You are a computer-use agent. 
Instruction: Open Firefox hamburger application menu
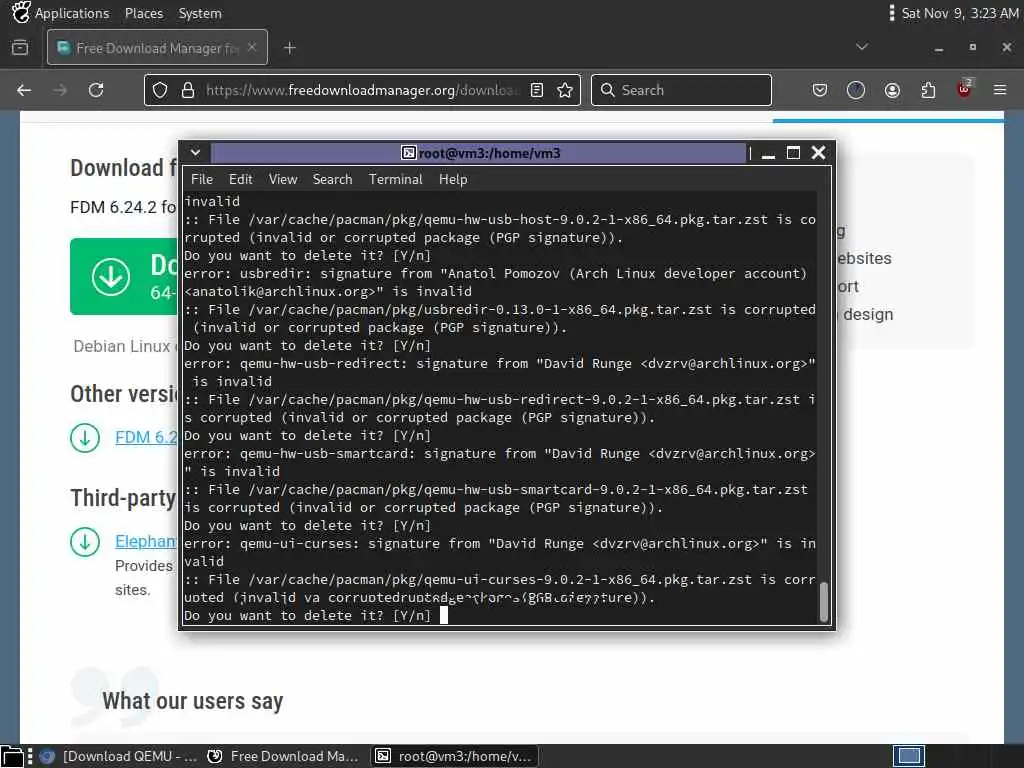[1000, 90]
